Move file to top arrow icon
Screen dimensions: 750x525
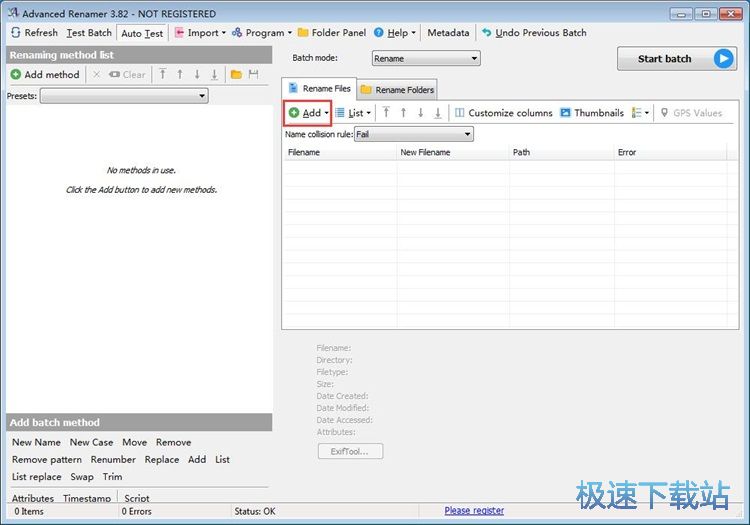tap(386, 112)
